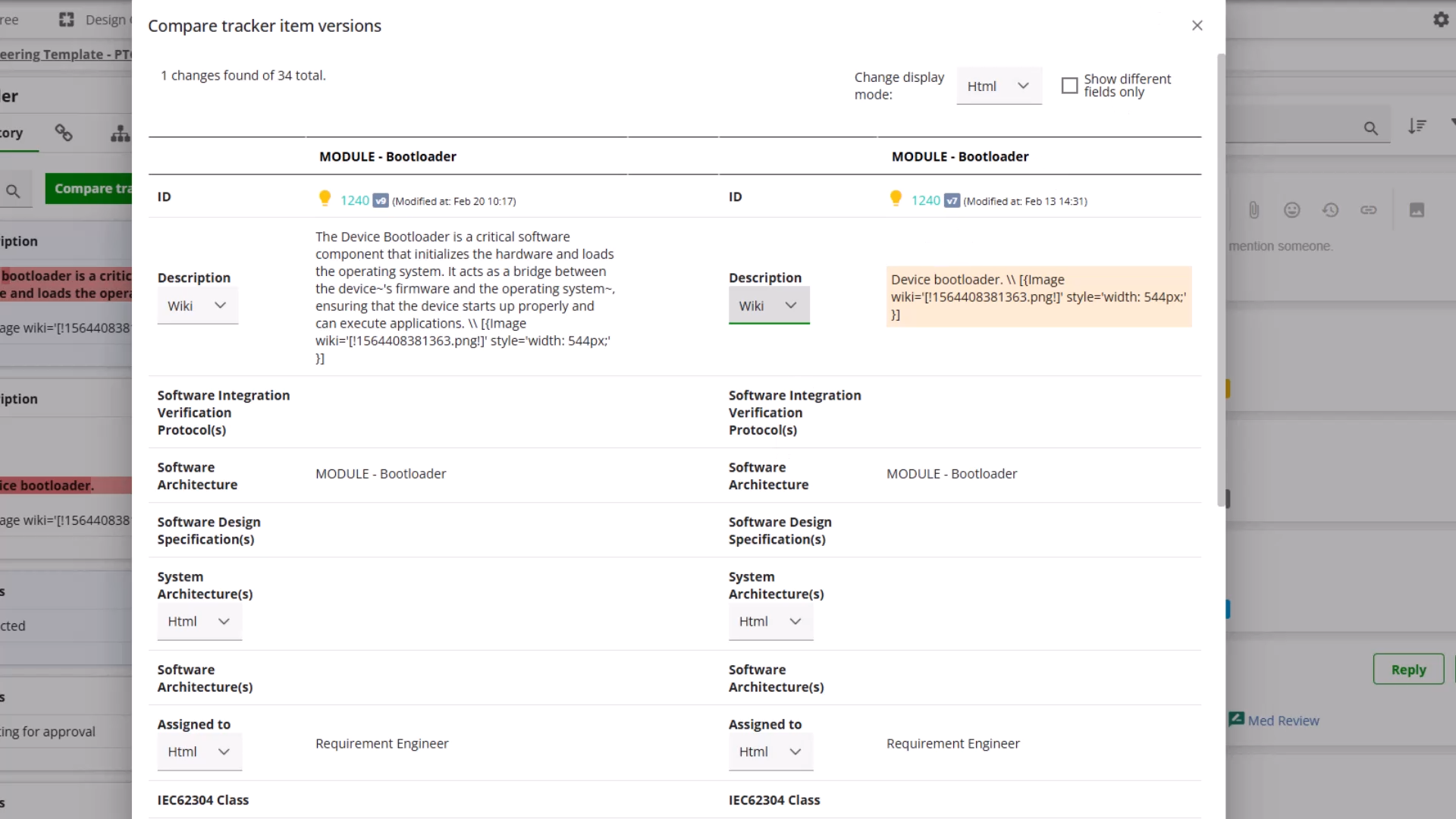Open the emoji picker in the comment box

[x=1292, y=210]
